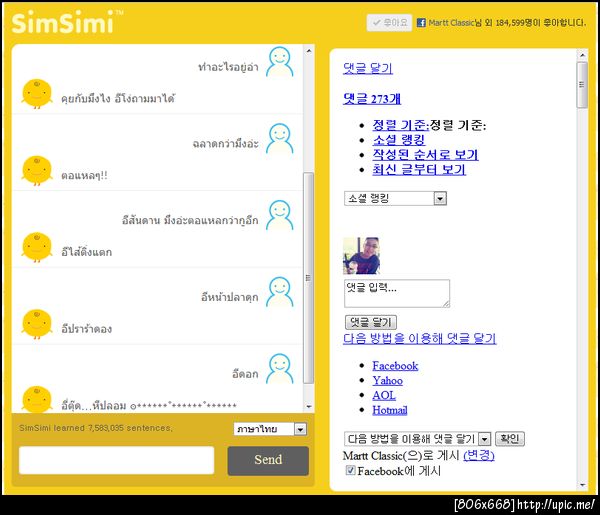This screenshot has height=515, width=600.
Task: Click the Hotmail login link
Action: coord(390,410)
